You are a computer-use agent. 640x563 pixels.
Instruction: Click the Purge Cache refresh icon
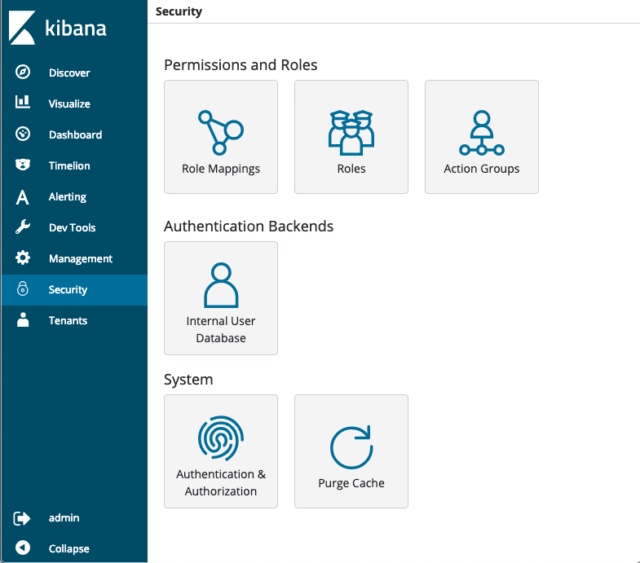pos(351,447)
